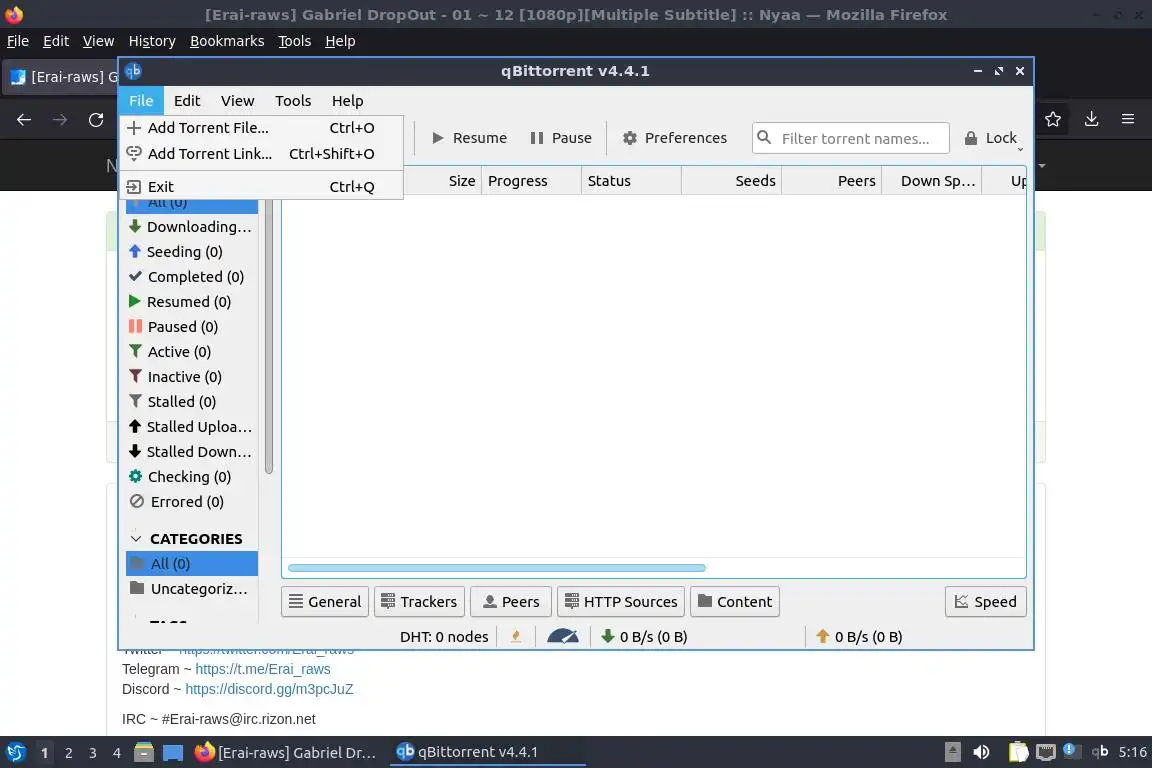
Task: Filter by Seeding (0) status
Action: 192,252
